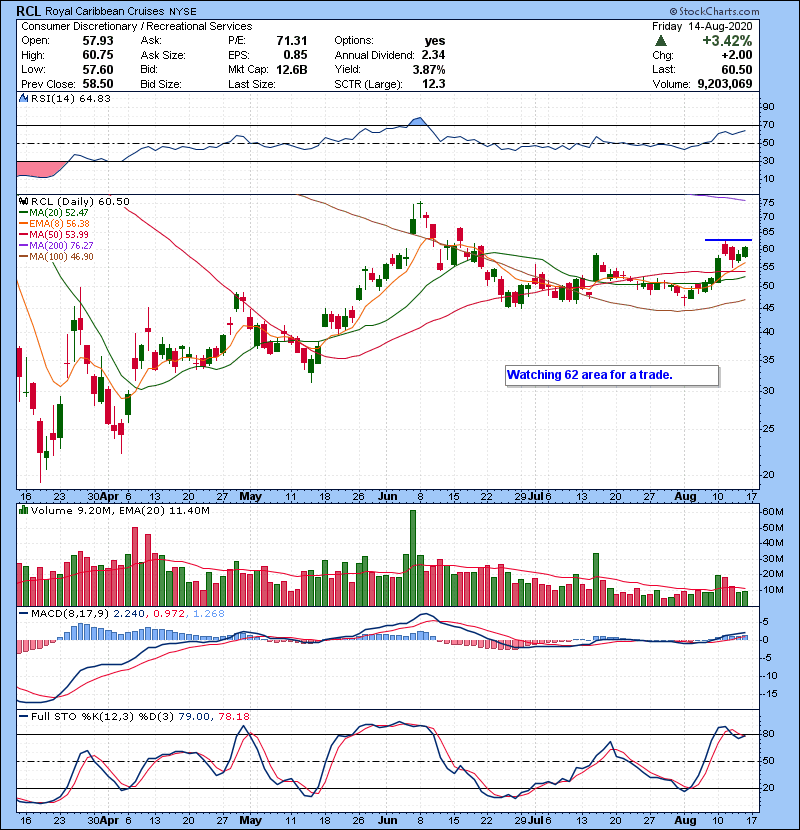The width and height of the screenshot is (800, 830).
Task: Click the Mkt Cap 12.6B value
Action: click(x=292, y=69)
